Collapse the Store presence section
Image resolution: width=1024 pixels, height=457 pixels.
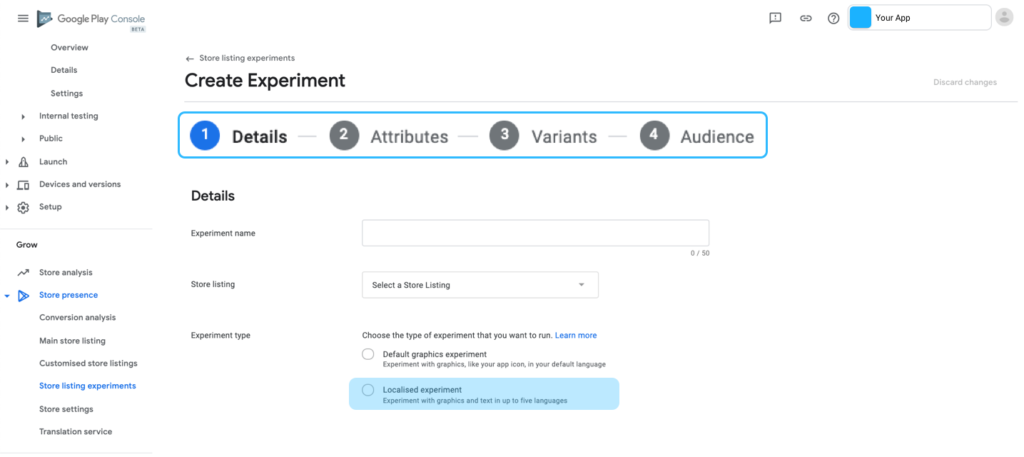tap(7, 296)
